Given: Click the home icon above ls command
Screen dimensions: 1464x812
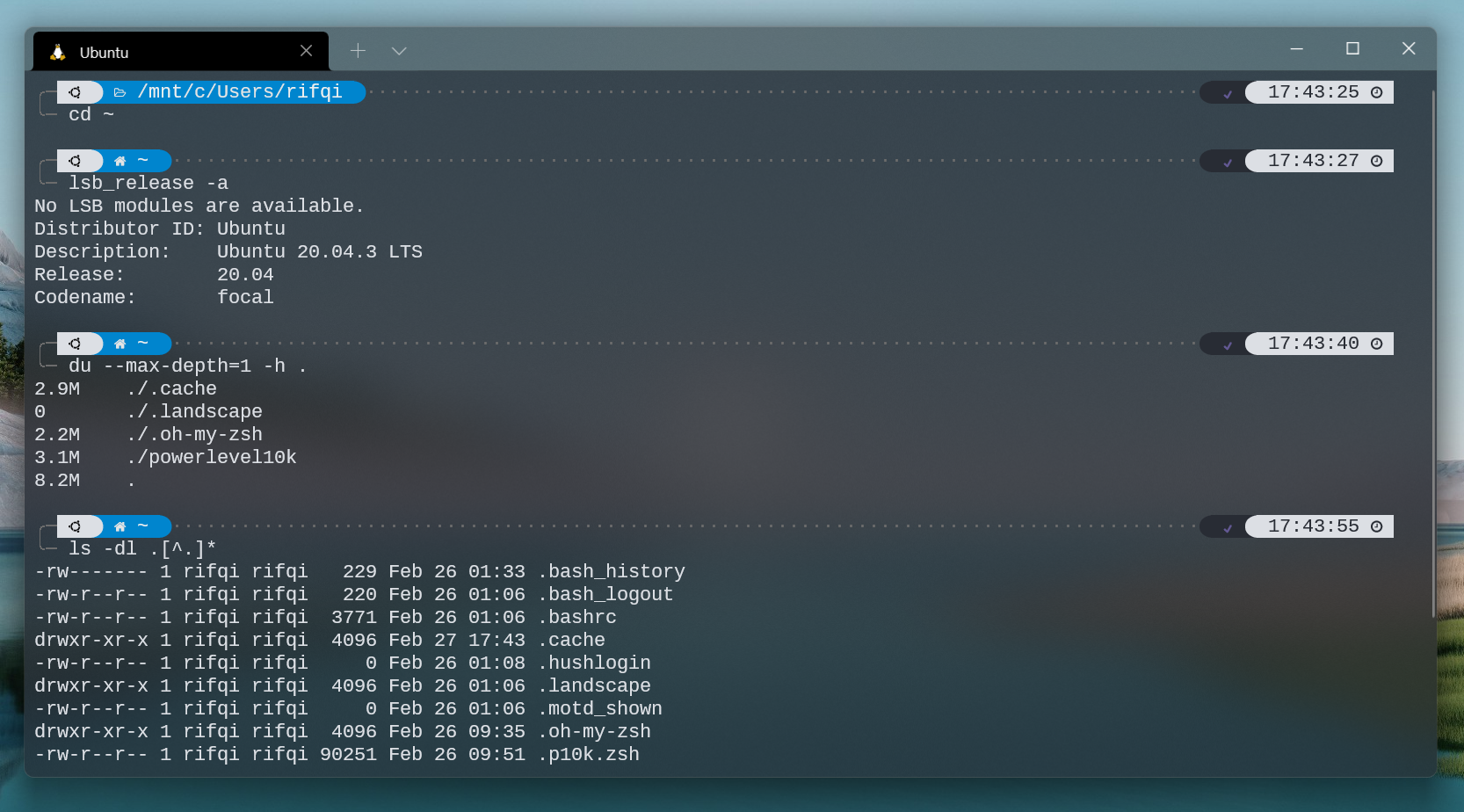Looking at the screenshot, I should click(x=120, y=526).
